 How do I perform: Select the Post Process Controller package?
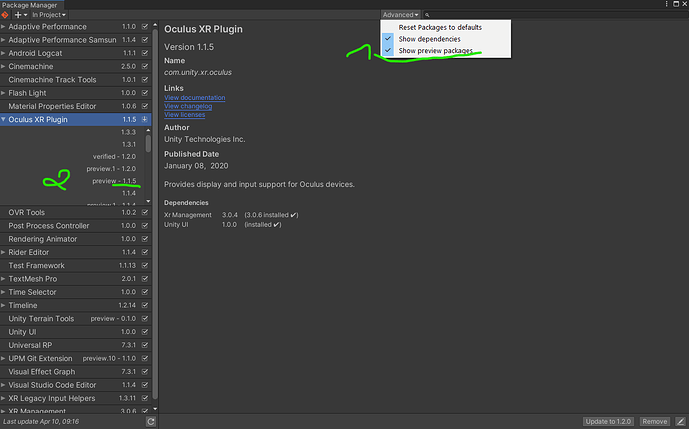(x=76, y=225)
